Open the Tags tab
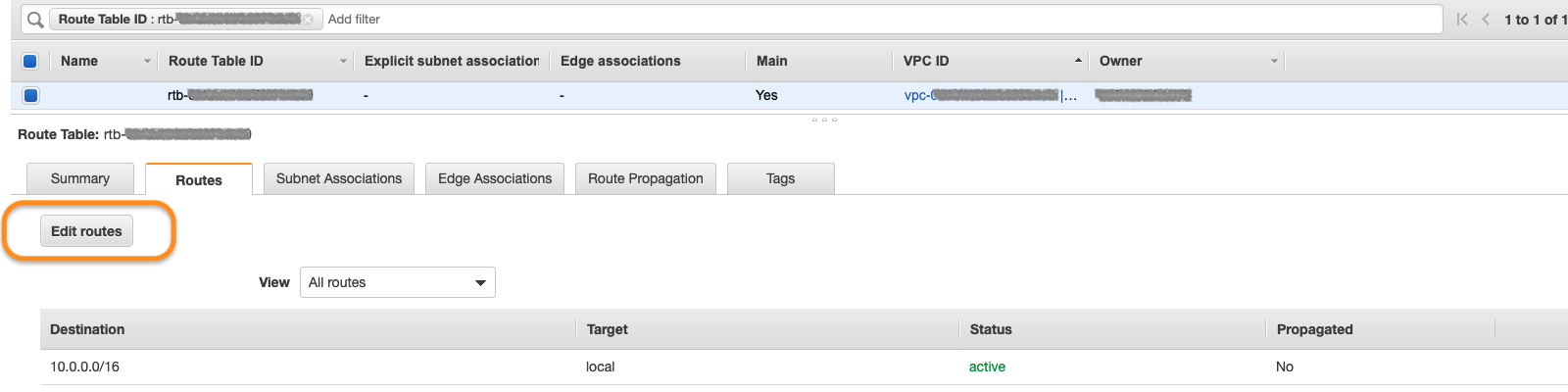Image resolution: width=1568 pixels, height=392 pixels. 781,178
